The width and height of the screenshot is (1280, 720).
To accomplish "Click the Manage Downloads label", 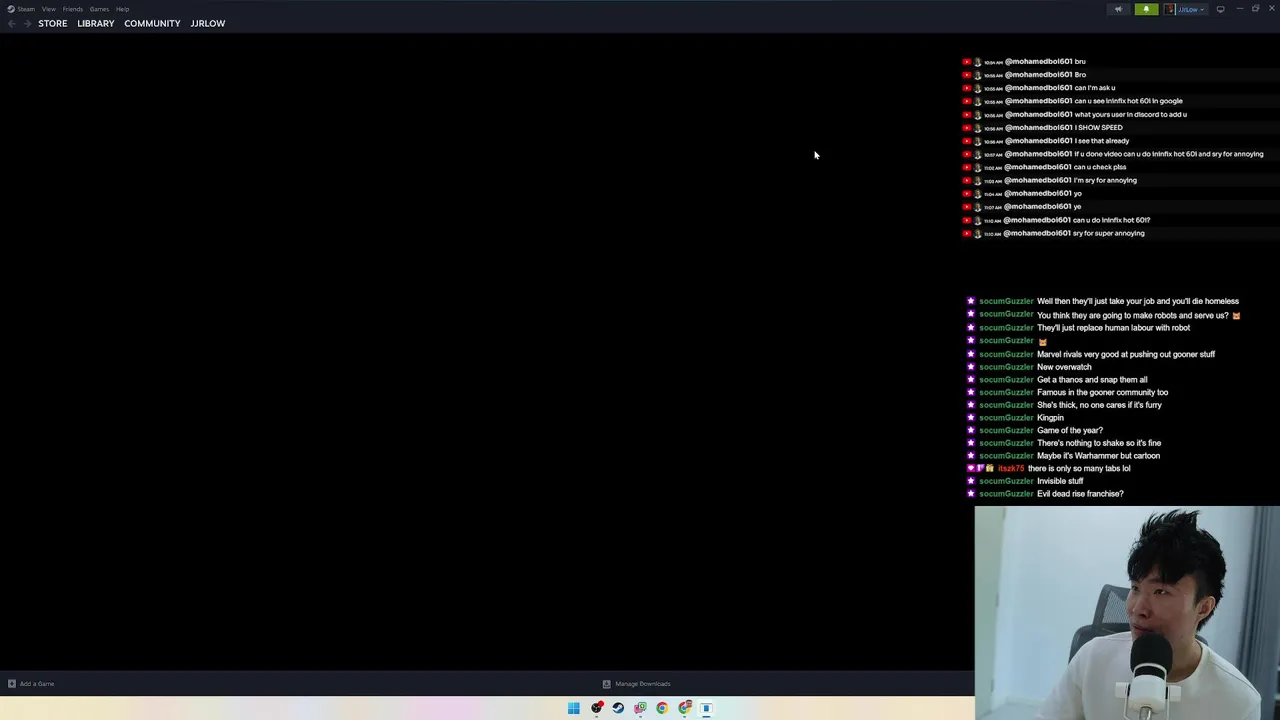I will click(643, 684).
